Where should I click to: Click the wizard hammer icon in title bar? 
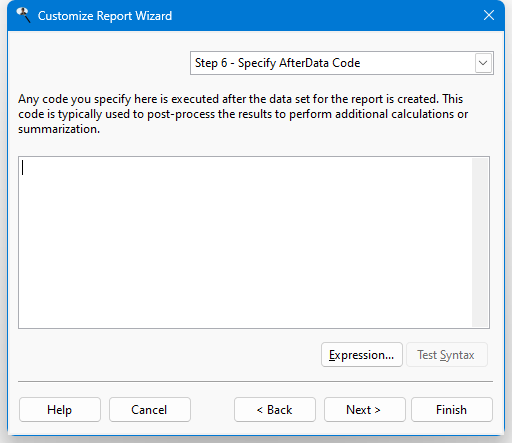tap(23, 15)
